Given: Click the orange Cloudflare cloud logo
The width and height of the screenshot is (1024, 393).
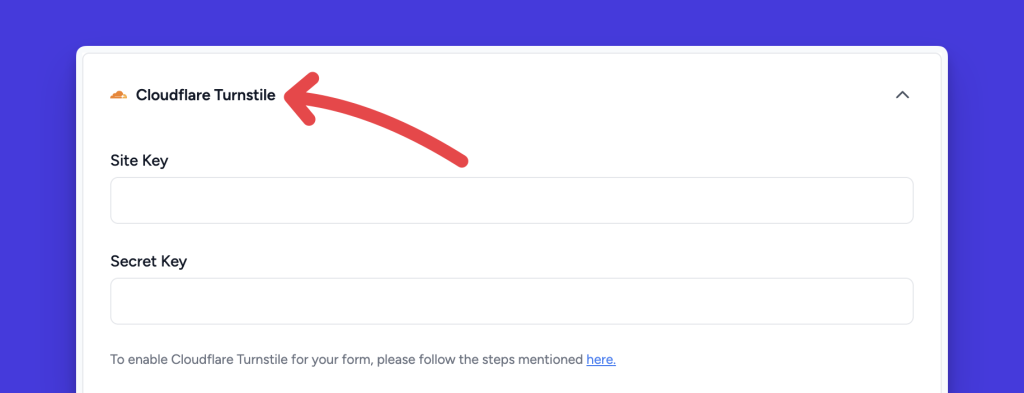Looking at the screenshot, I should pos(118,95).
